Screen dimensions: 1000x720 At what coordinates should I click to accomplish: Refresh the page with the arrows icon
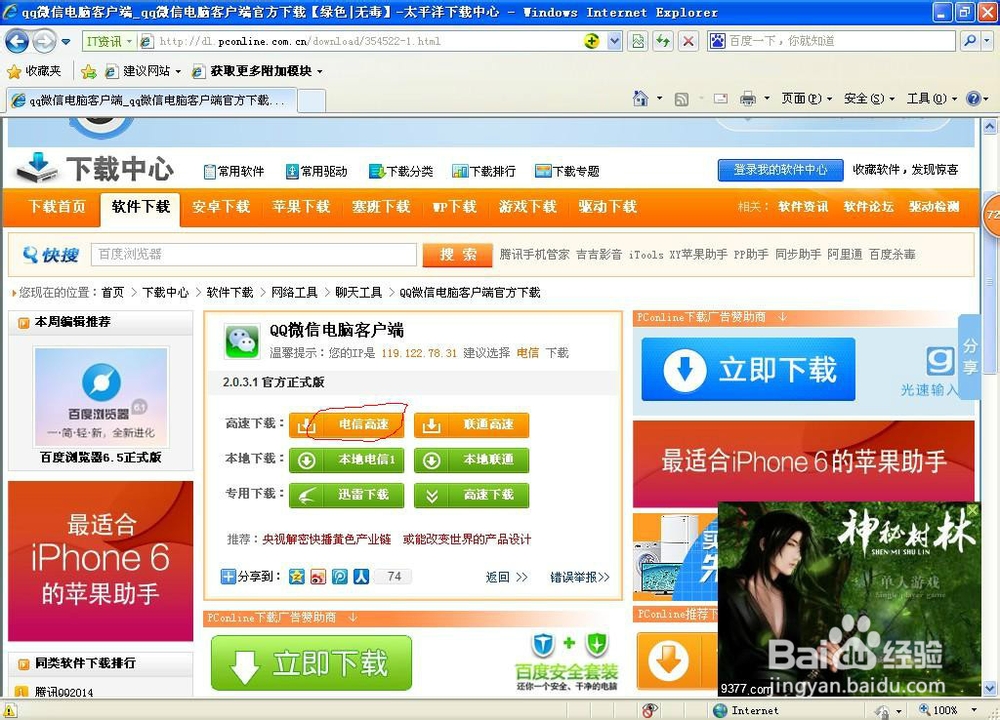pyautogui.click(x=663, y=41)
